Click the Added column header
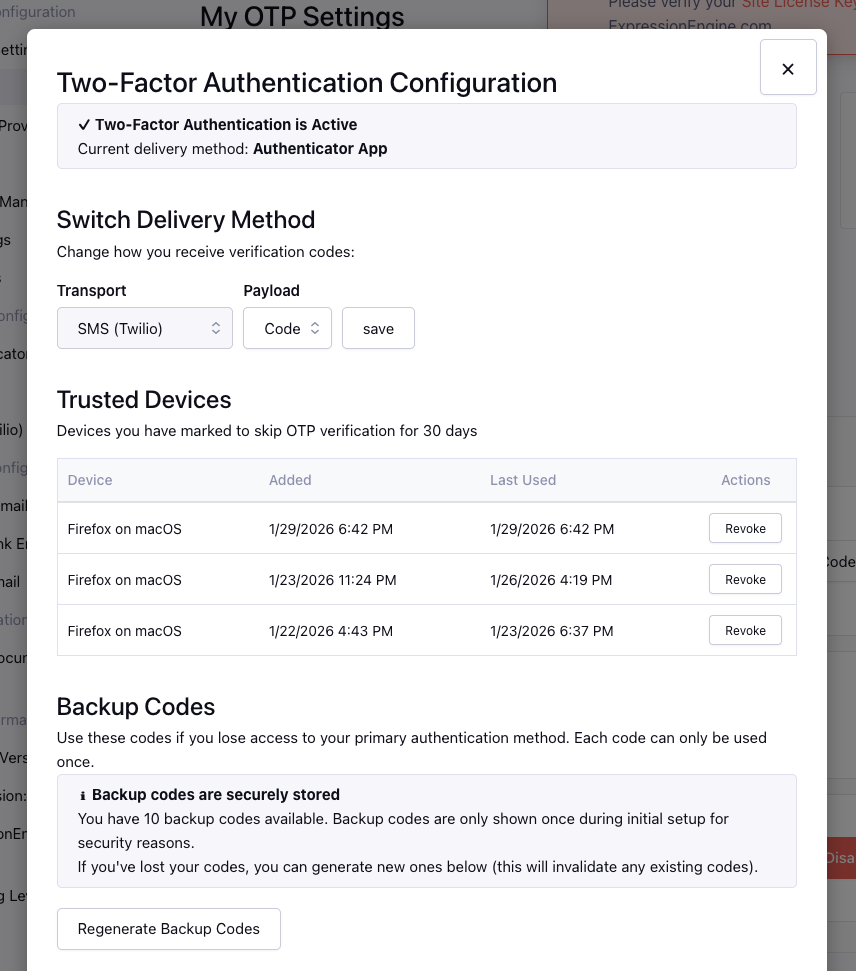Viewport: 856px width, 971px height. (290, 480)
